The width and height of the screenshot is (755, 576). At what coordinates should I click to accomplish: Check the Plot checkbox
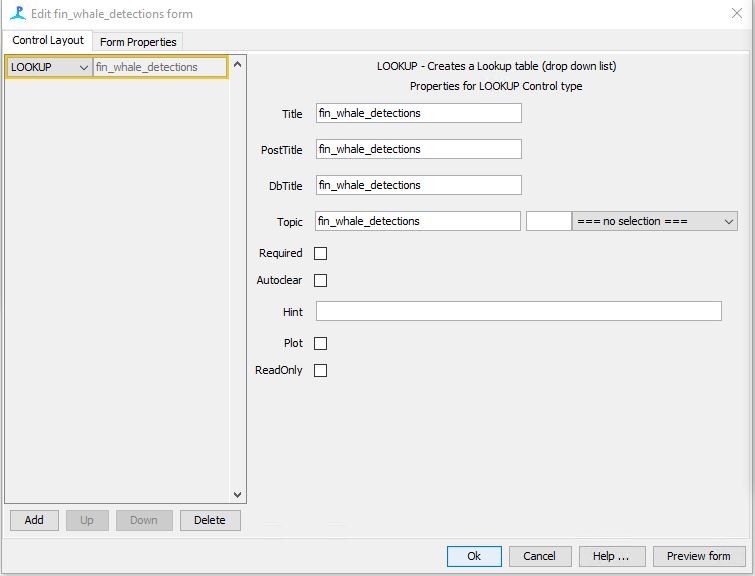(320, 344)
